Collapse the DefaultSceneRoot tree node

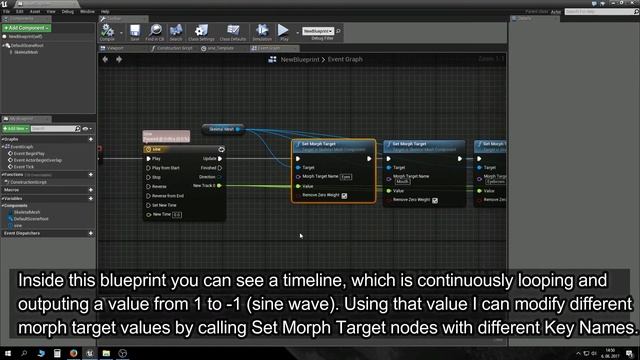pyautogui.click(x=4, y=45)
